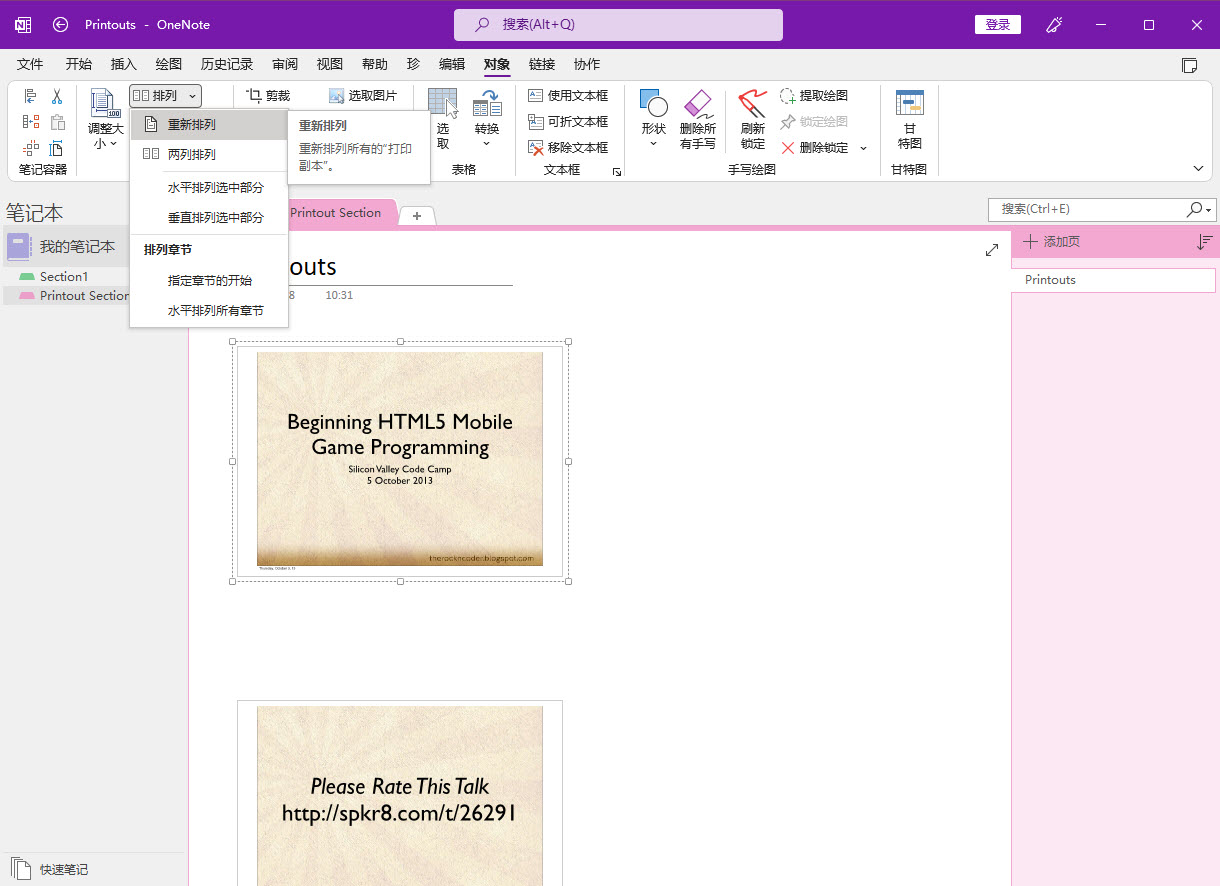The image size is (1220, 886).
Task: Add a new section with plus tab
Action: tap(417, 215)
